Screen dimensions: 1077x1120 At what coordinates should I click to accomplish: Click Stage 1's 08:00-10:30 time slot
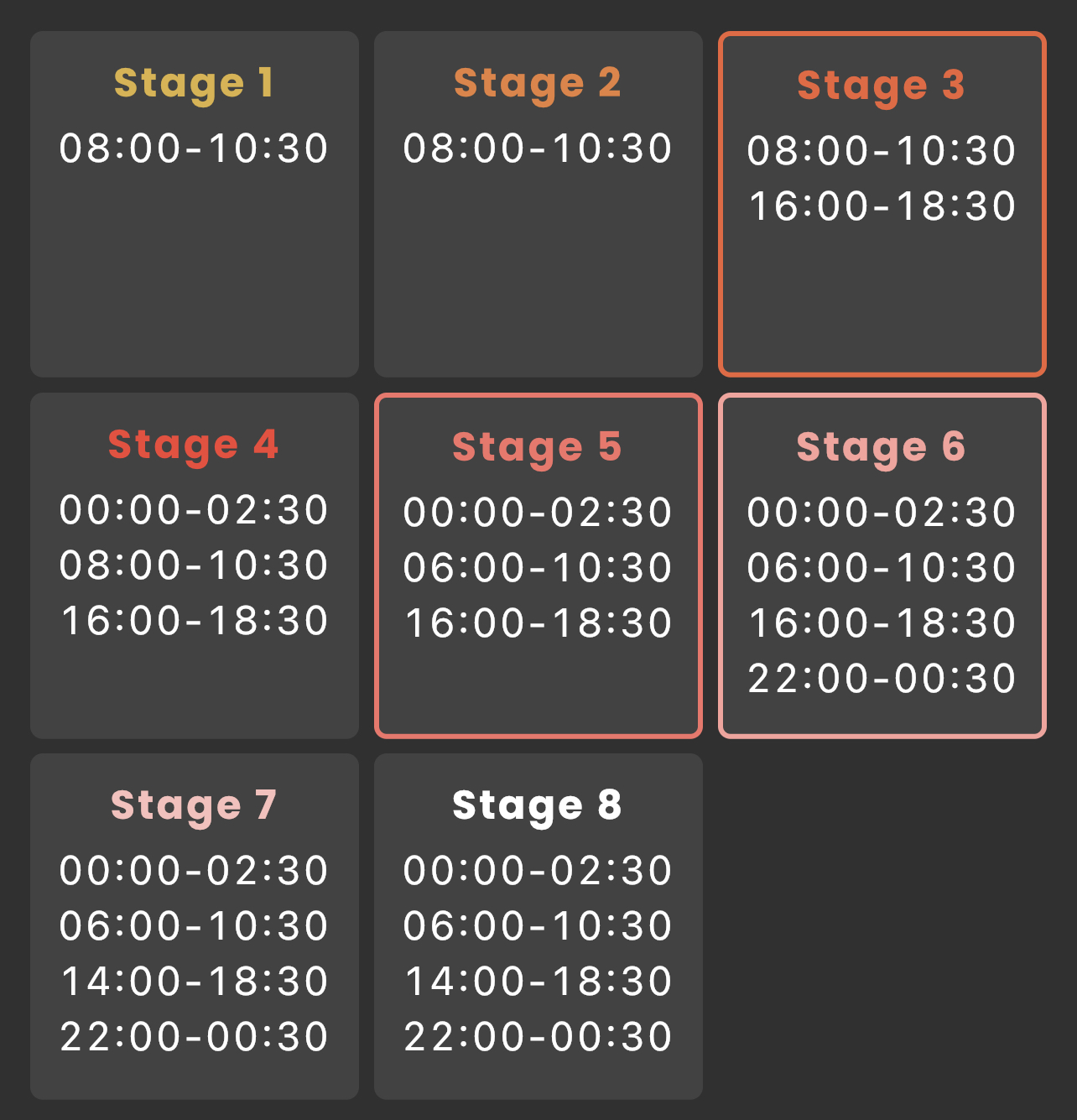[x=194, y=148]
